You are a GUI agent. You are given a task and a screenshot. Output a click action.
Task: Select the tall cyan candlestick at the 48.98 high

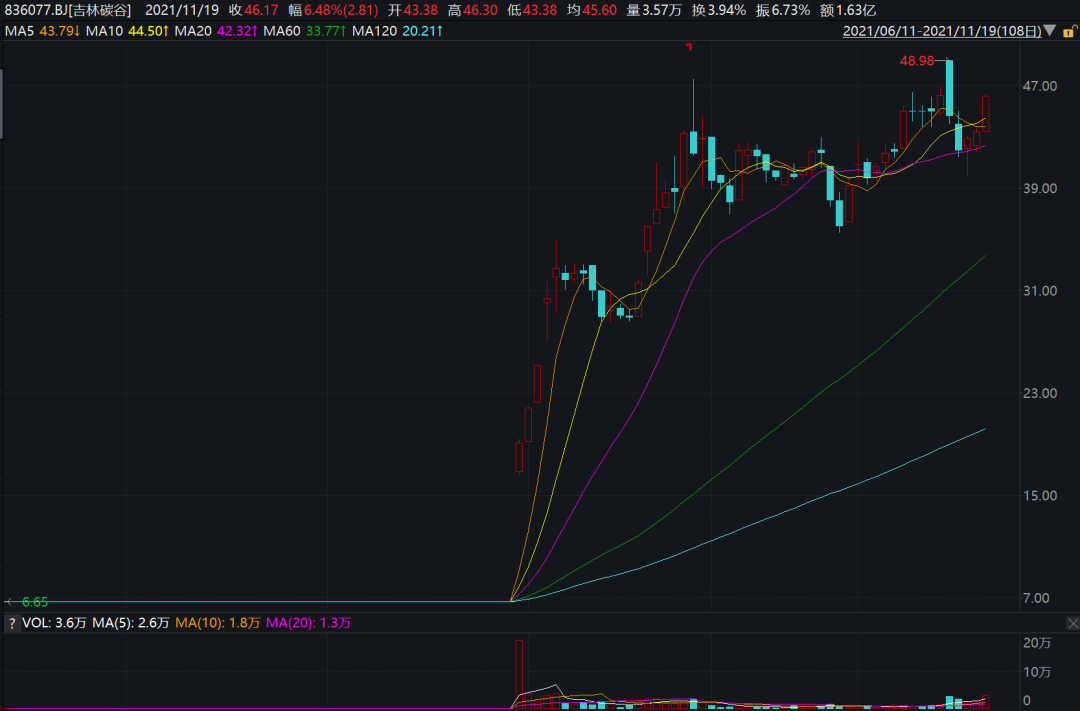coord(950,87)
